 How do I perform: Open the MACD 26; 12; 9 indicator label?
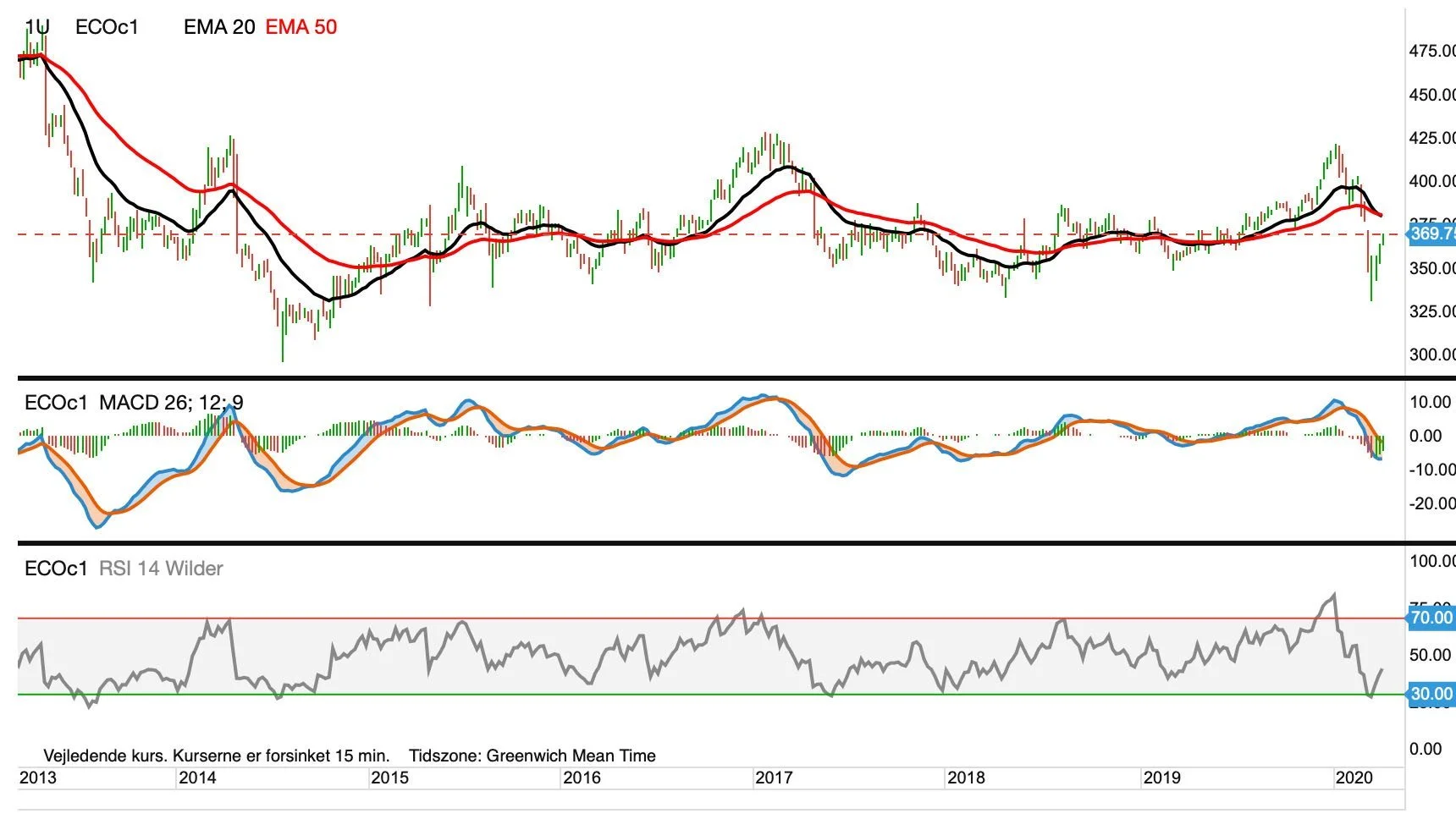pyautogui.click(x=171, y=403)
